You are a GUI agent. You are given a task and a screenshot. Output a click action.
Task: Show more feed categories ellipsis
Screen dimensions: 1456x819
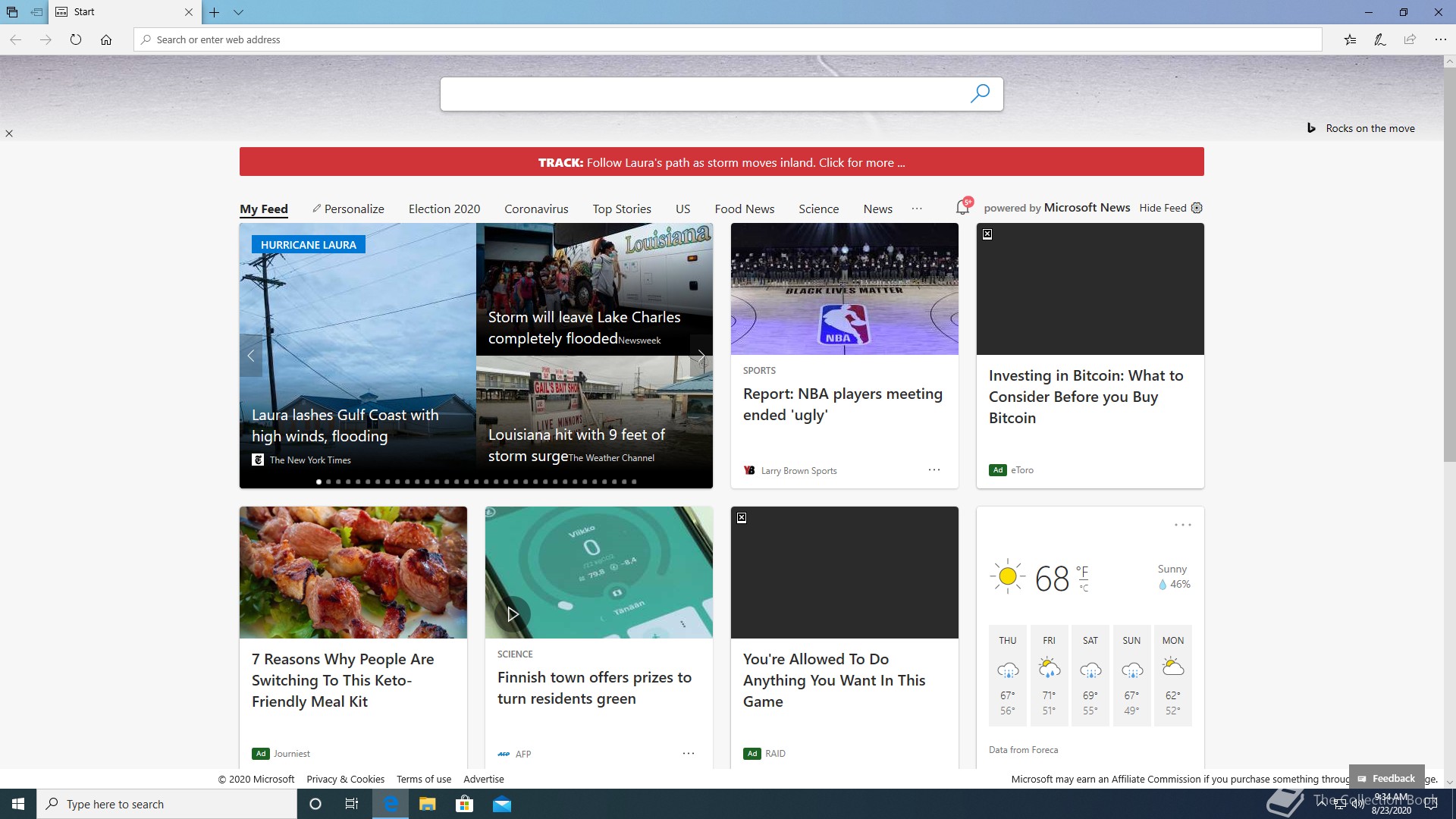(917, 209)
